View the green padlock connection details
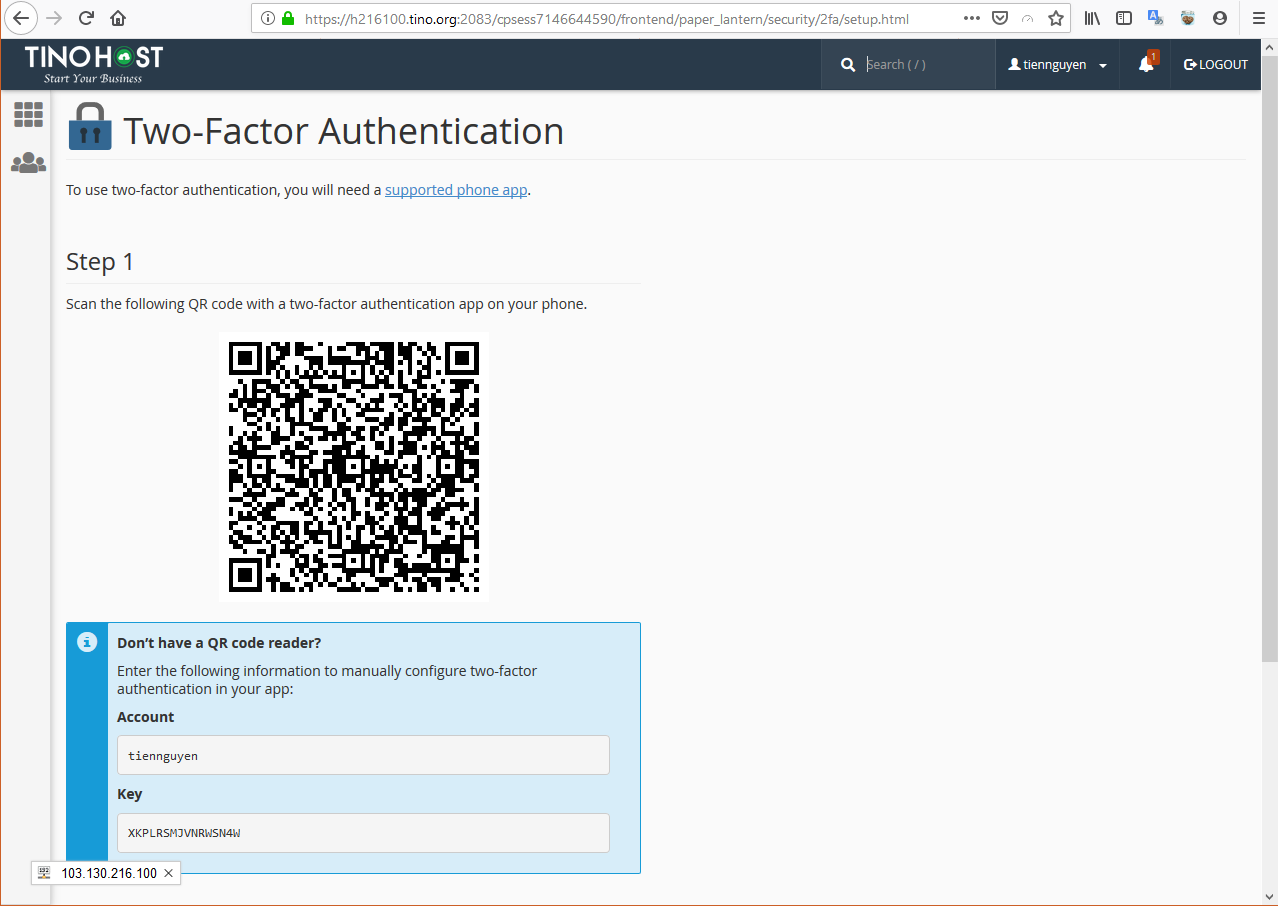Viewport: 1278px width, 906px height. 288,18
